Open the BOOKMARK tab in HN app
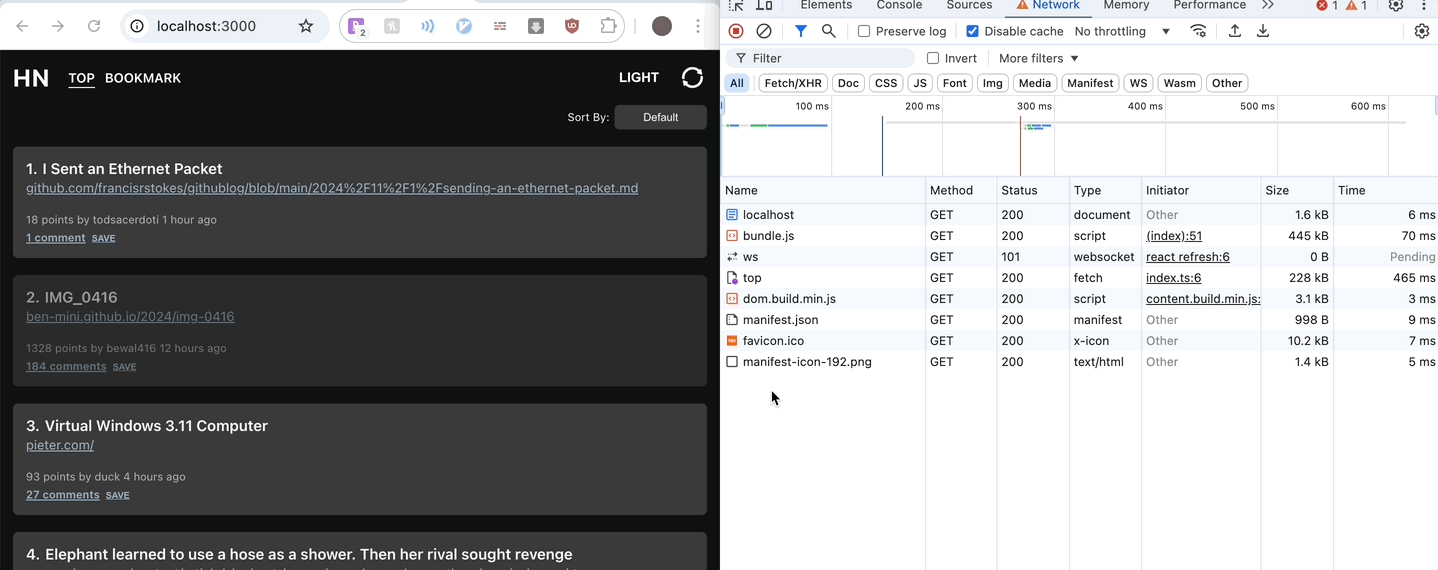 [x=143, y=78]
